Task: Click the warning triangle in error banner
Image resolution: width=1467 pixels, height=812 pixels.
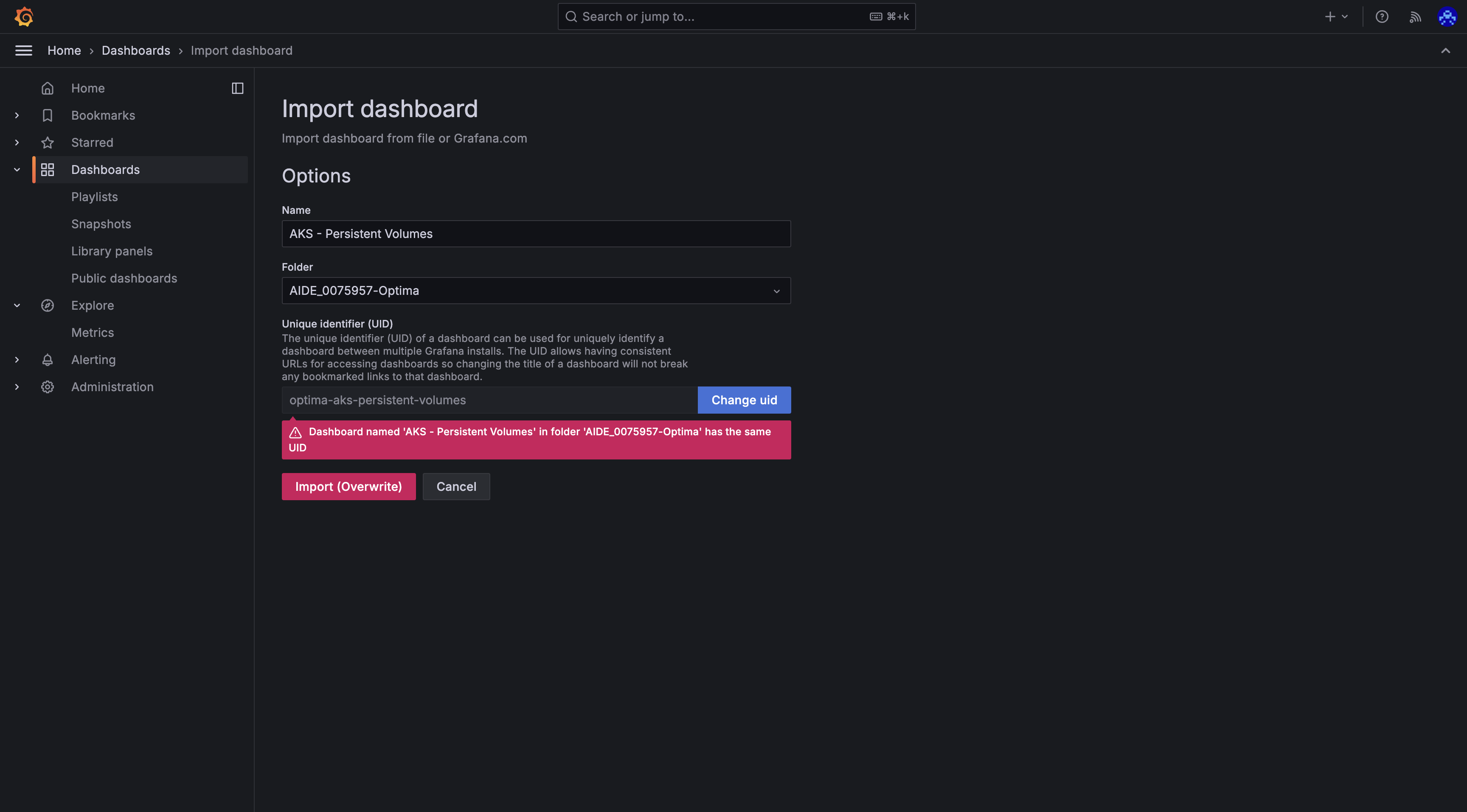Action: click(295, 432)
